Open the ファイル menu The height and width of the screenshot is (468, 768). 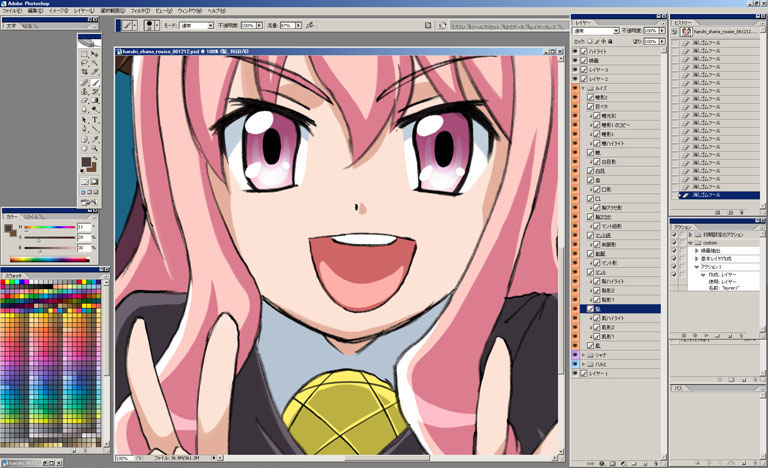point(12,10)
